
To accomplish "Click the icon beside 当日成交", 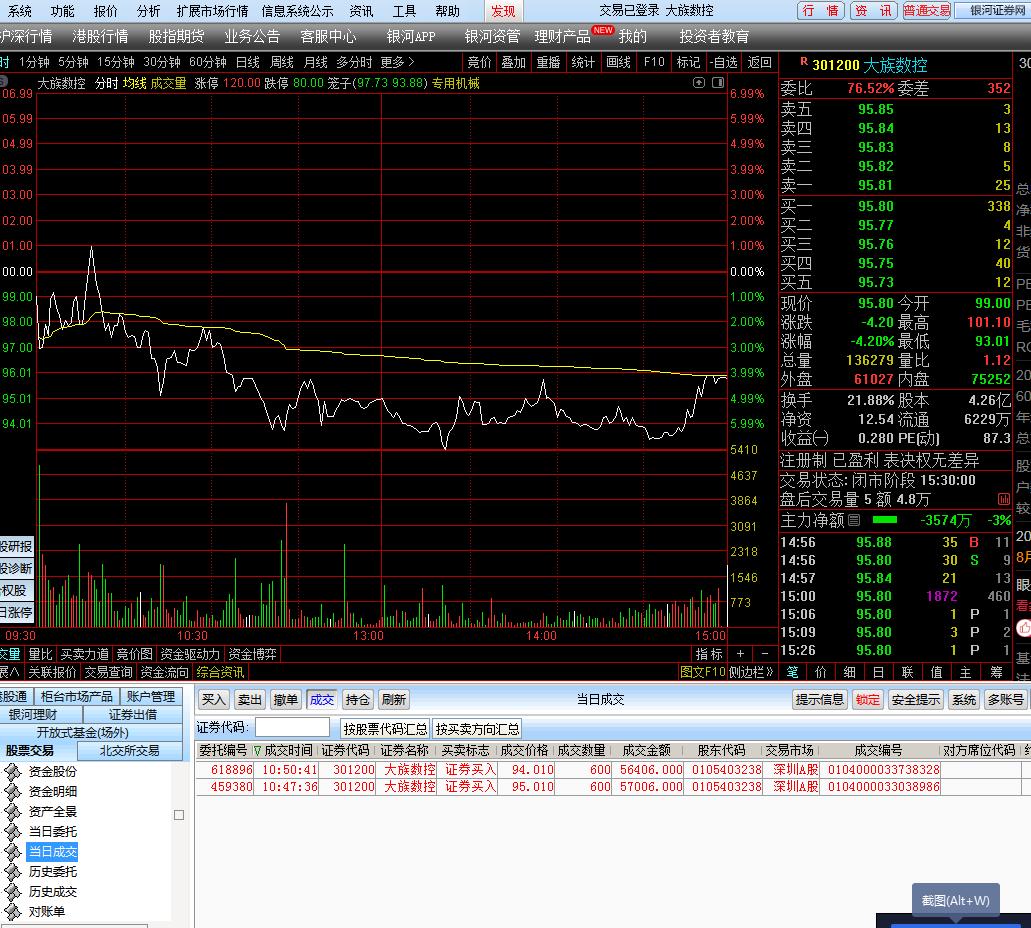I will 13,852.
